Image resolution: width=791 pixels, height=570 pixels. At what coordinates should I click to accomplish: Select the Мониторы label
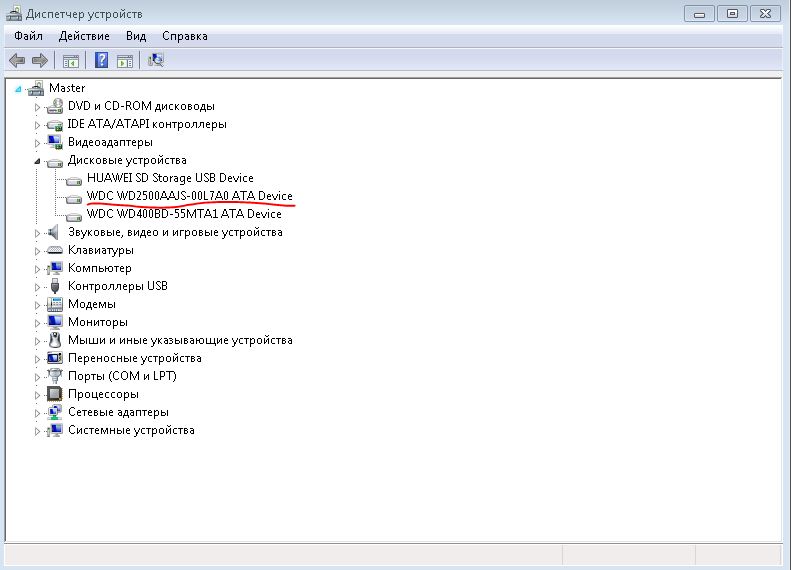[98, 322]
